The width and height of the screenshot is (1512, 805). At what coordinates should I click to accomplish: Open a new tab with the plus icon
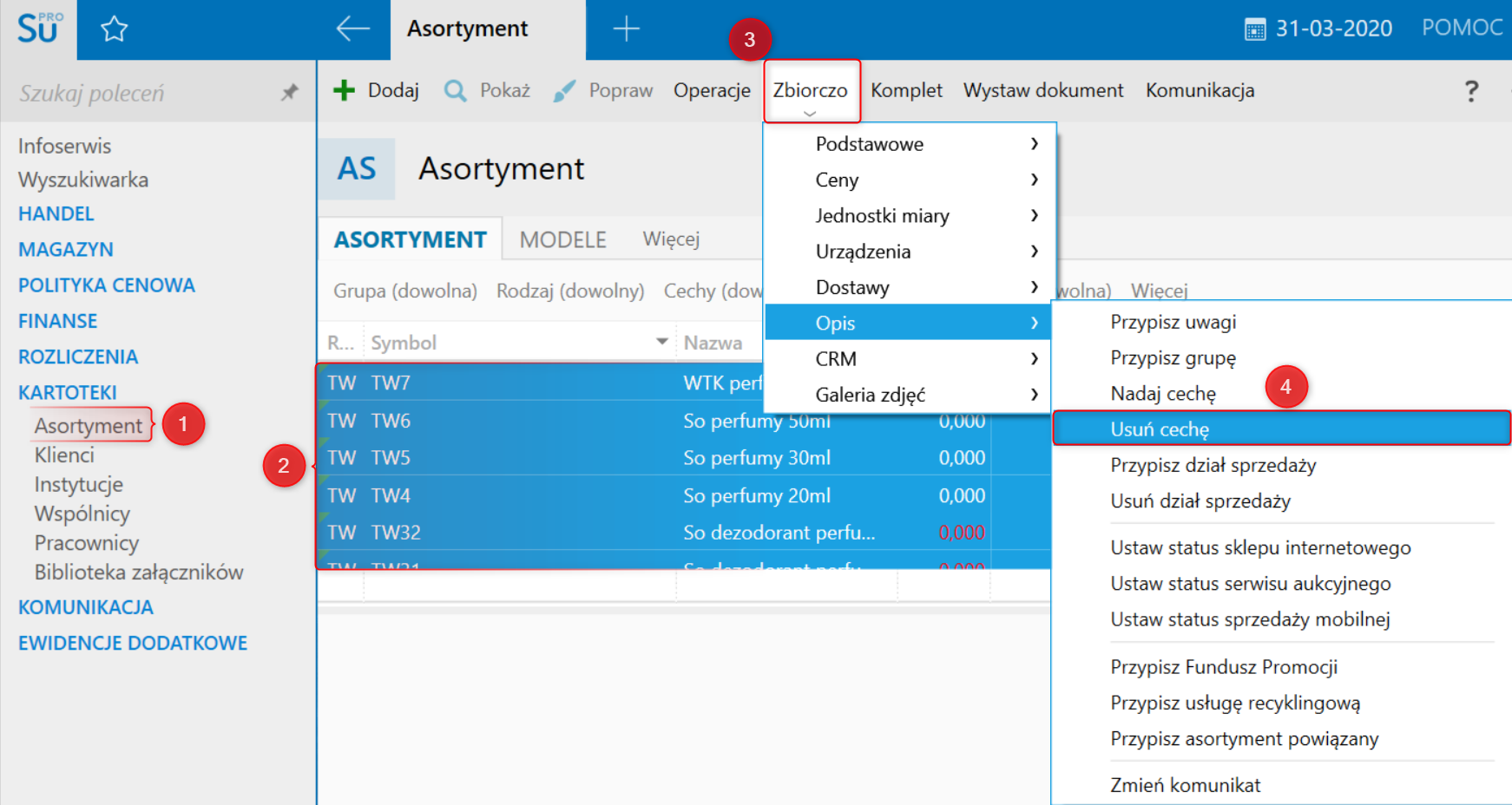(626, 29)
